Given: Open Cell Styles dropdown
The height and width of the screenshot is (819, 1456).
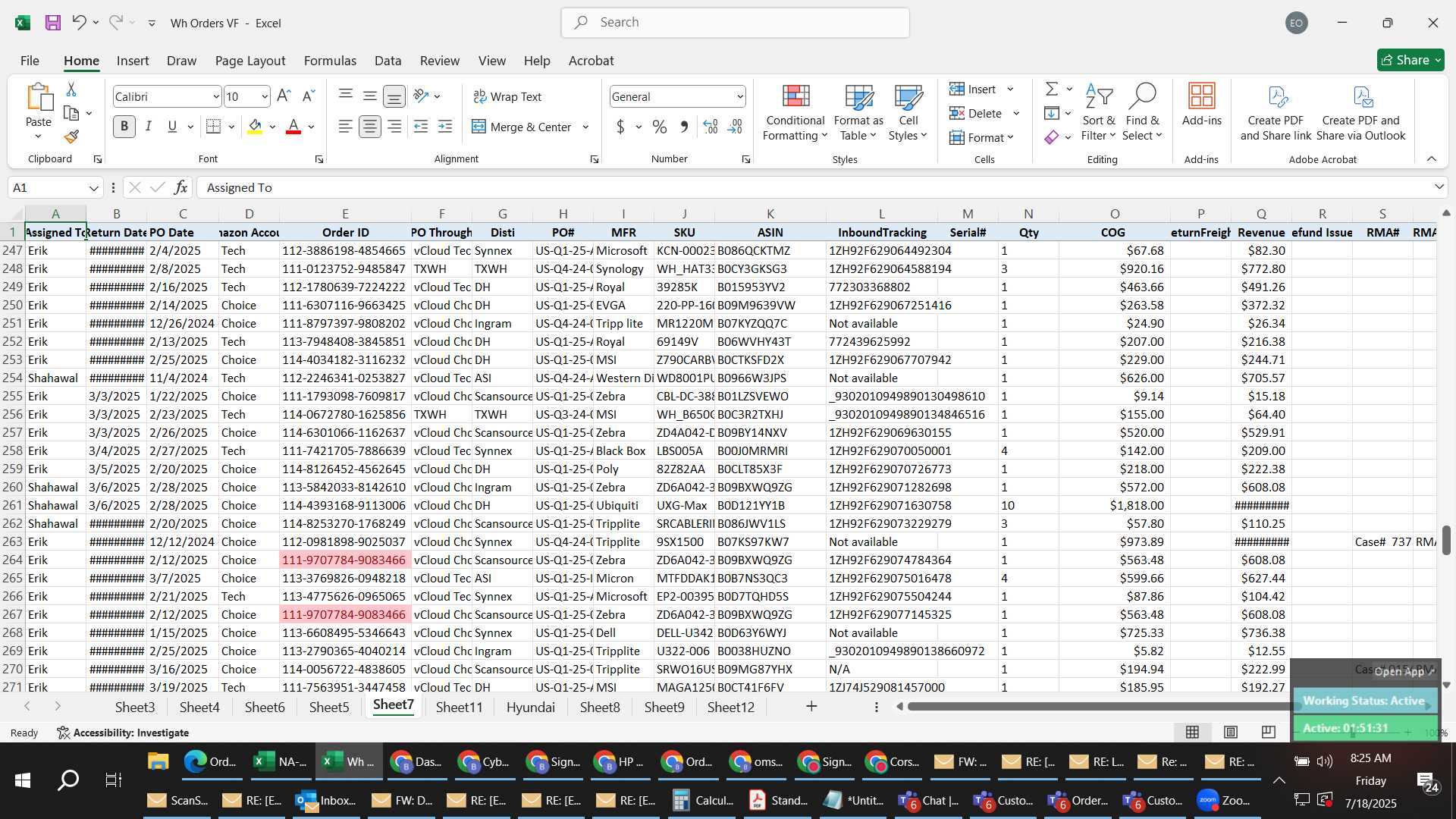Looking at the screenshot, I should (908, 112).
